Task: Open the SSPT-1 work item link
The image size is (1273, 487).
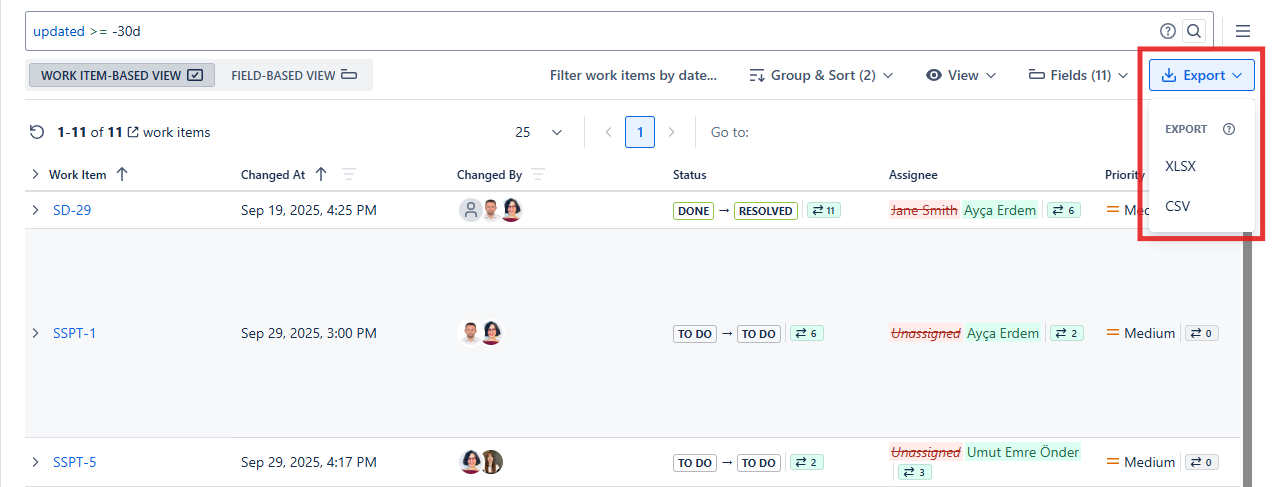Action: click(x=74, y=333)
